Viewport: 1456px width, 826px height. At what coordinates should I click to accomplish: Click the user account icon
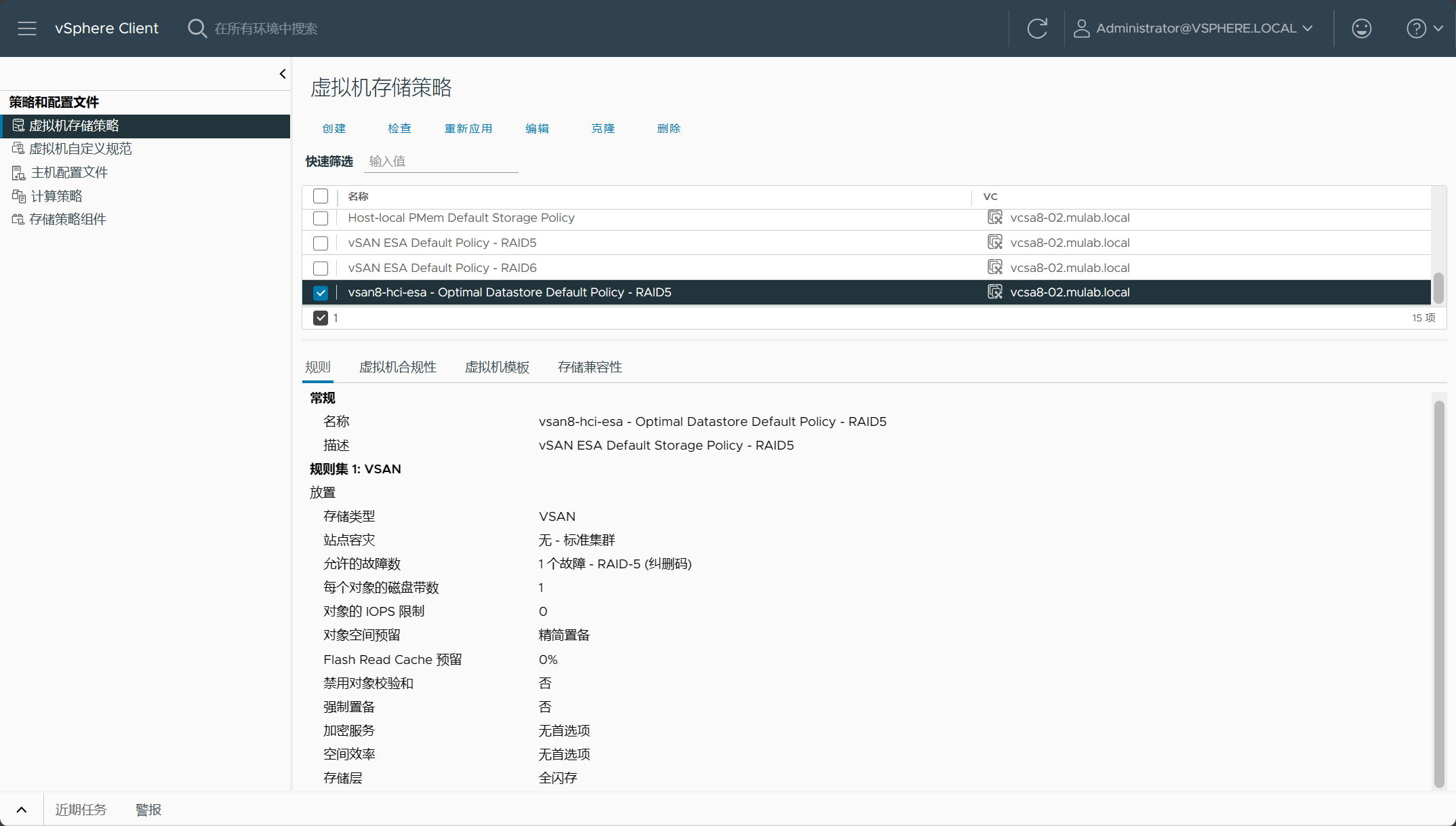[x=1081, y=28]
